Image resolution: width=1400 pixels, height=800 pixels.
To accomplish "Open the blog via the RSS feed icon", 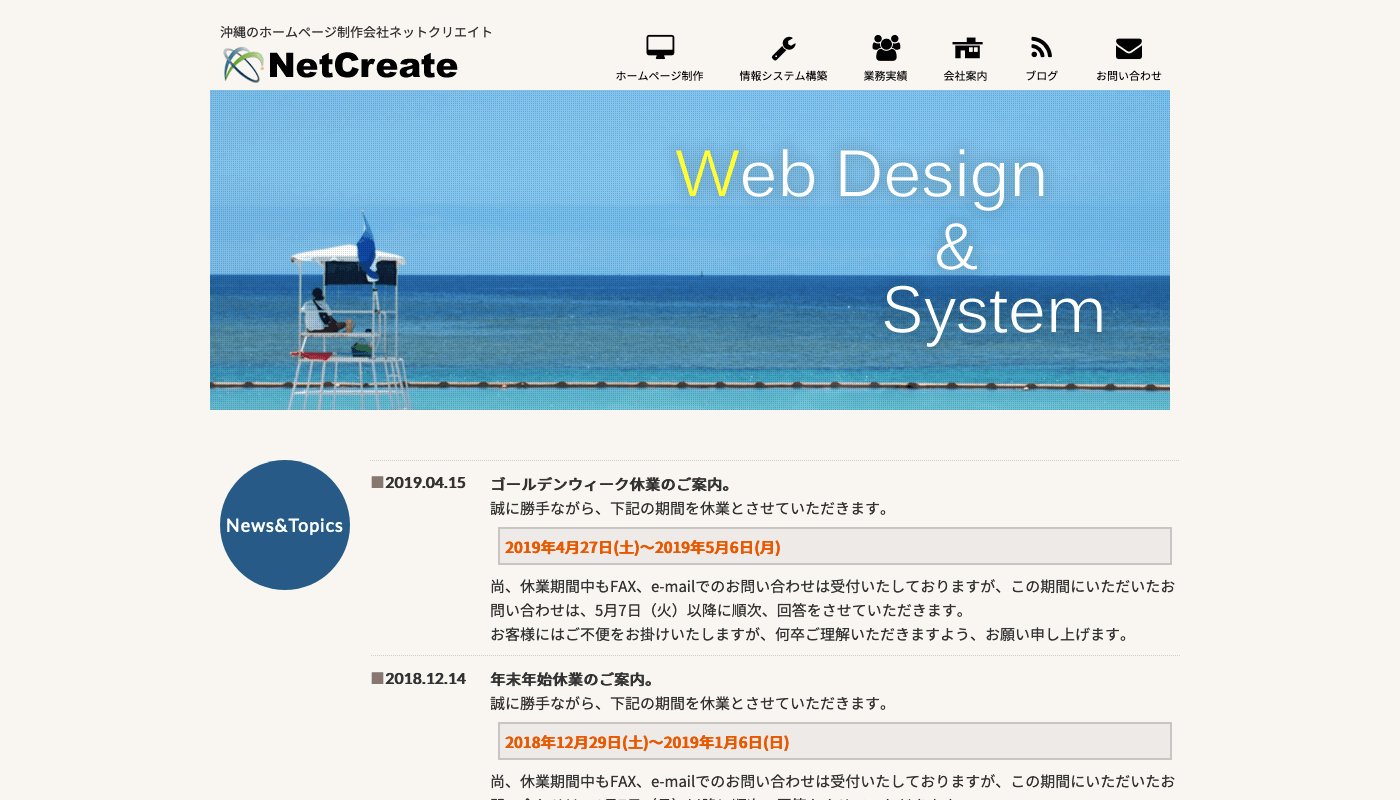I will coord(1041,47).
